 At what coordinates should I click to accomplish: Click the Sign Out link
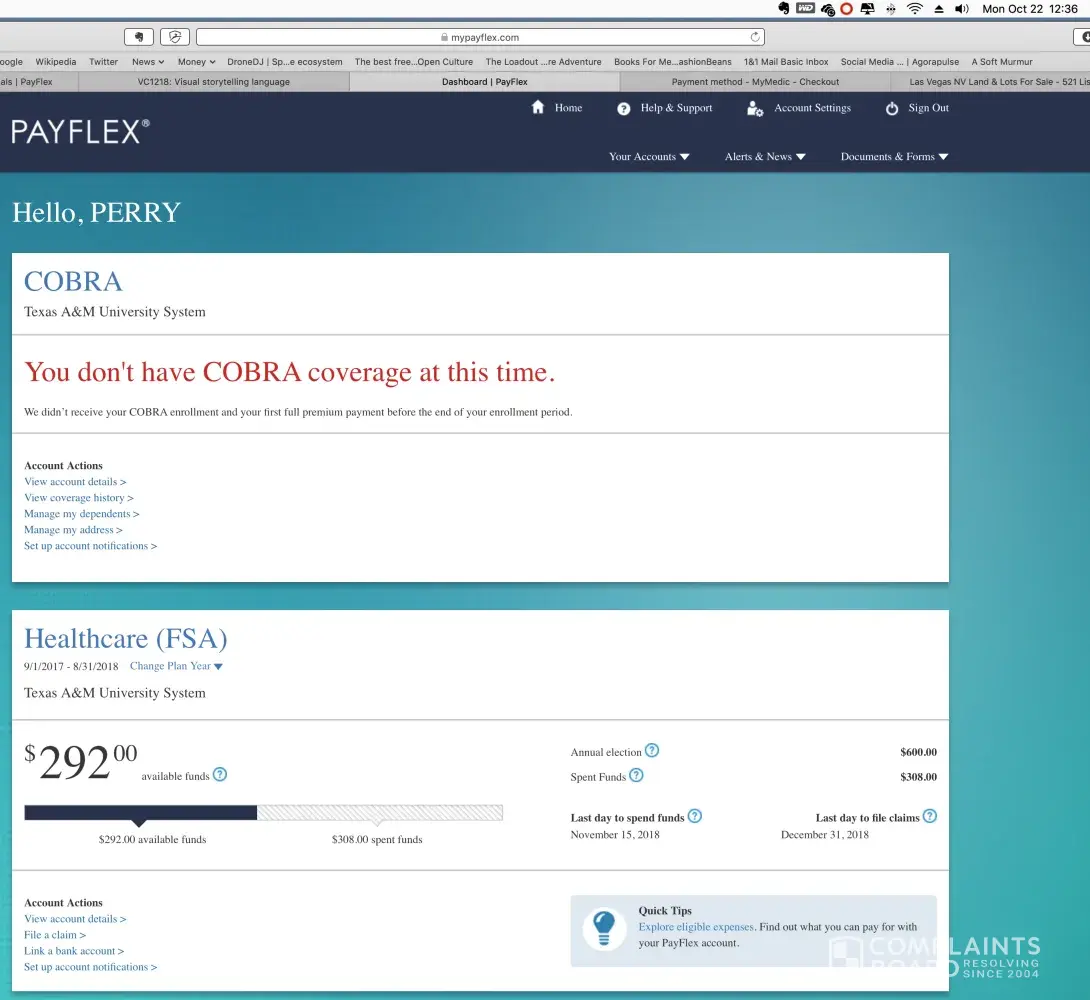[x=928, y=108]
